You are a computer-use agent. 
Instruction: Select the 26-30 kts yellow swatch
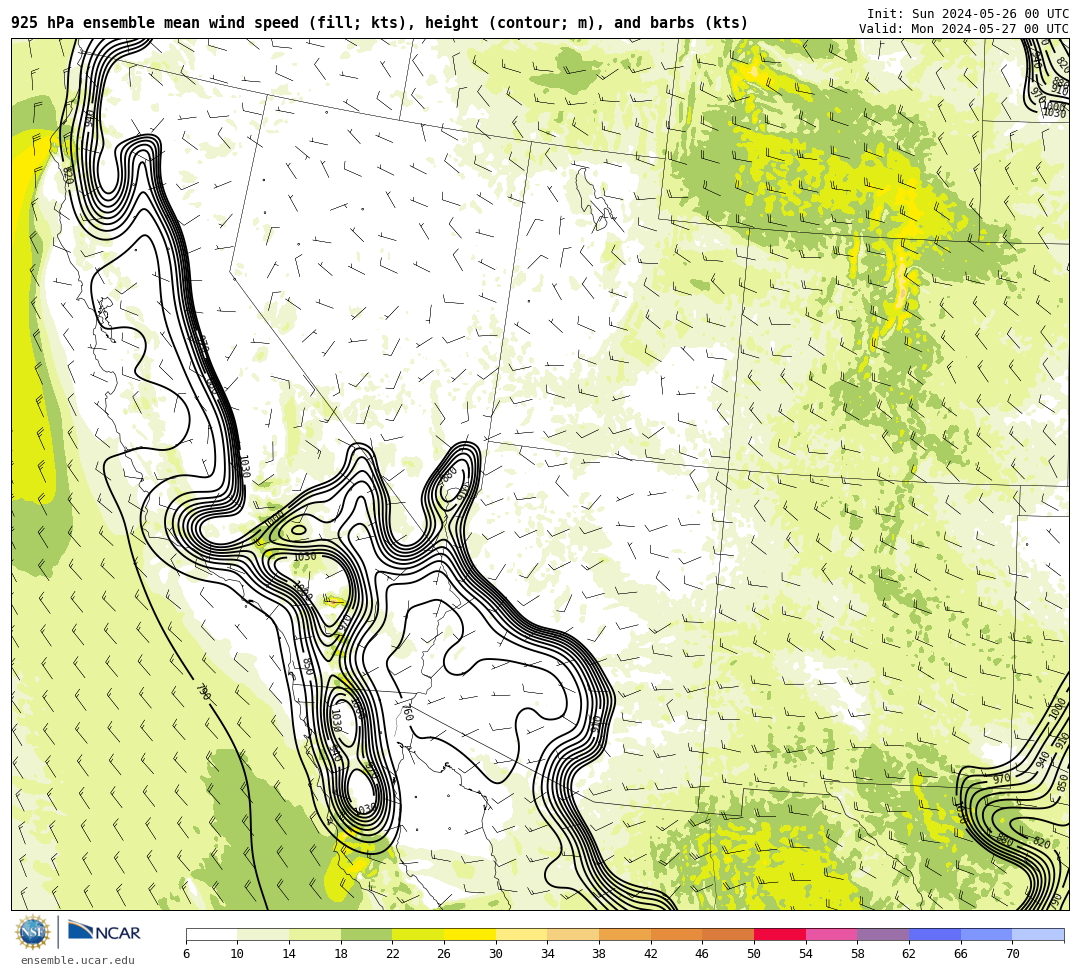(470, 934)
